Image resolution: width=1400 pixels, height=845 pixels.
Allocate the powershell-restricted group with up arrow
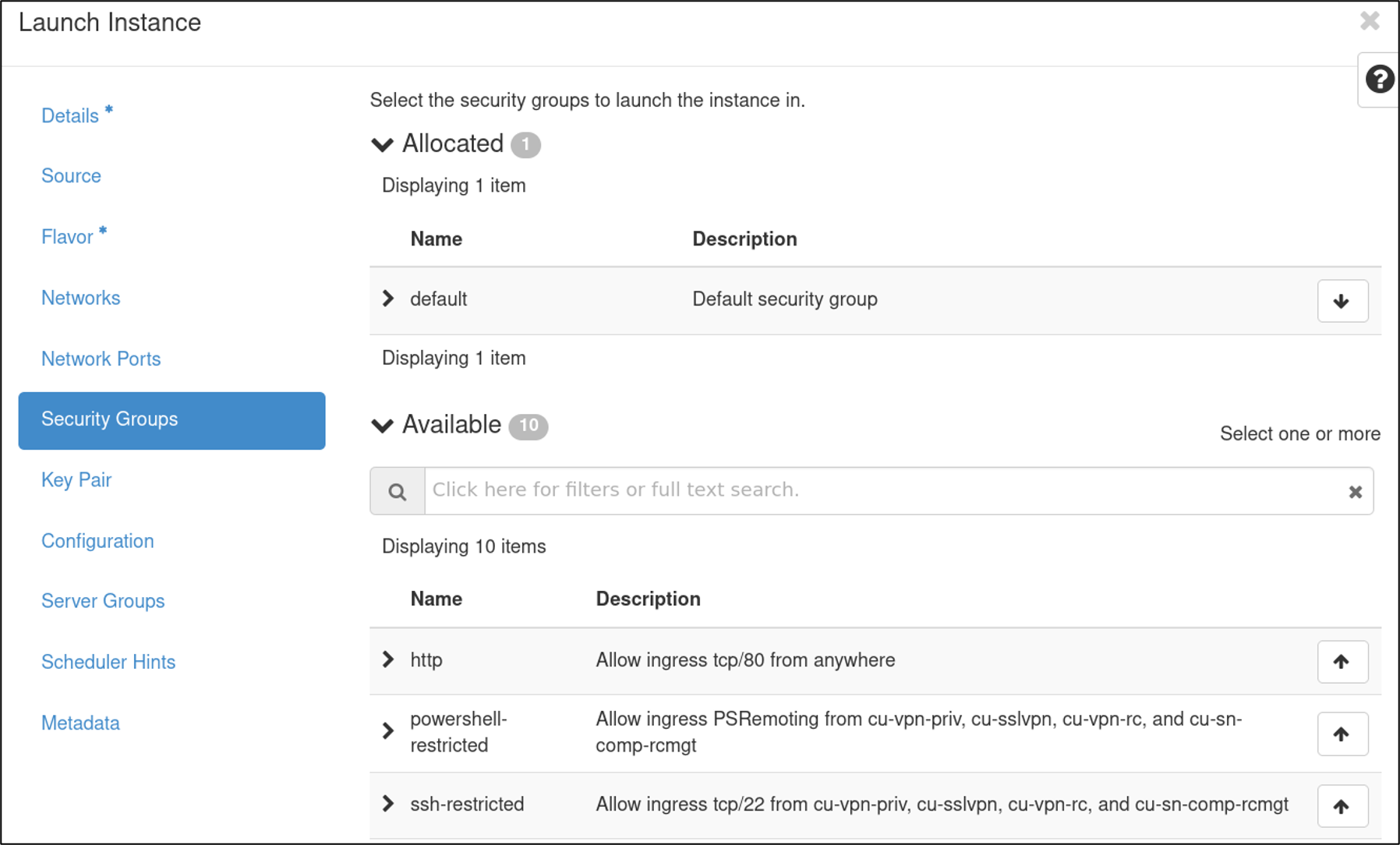click(x=1342, y=734)
